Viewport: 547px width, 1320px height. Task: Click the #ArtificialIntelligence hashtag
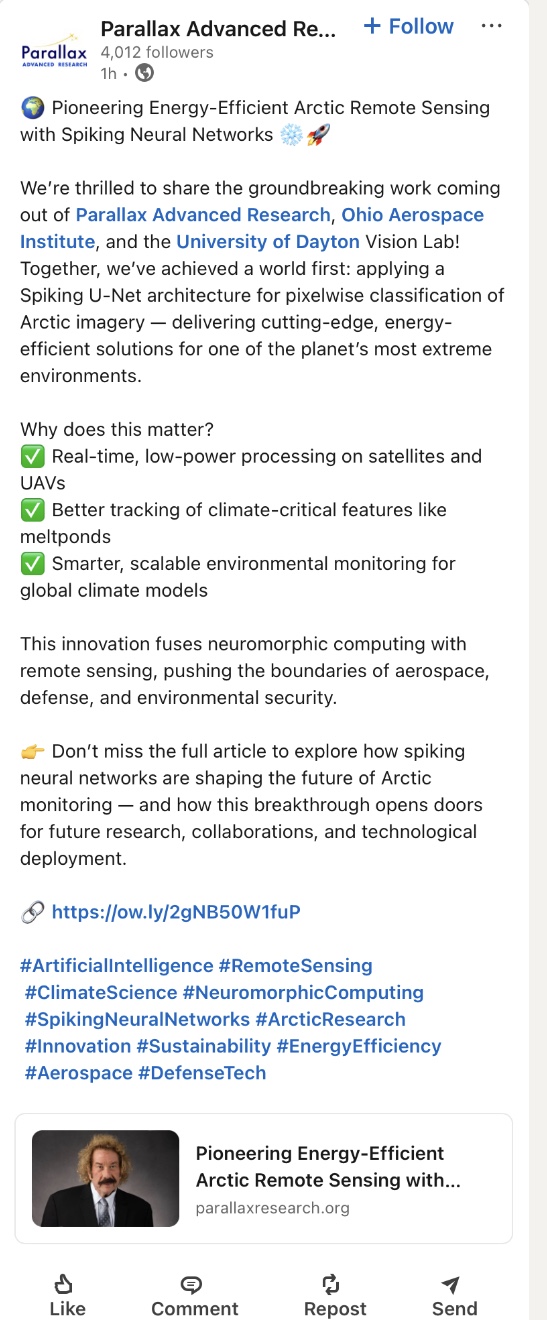pos(117,965)
